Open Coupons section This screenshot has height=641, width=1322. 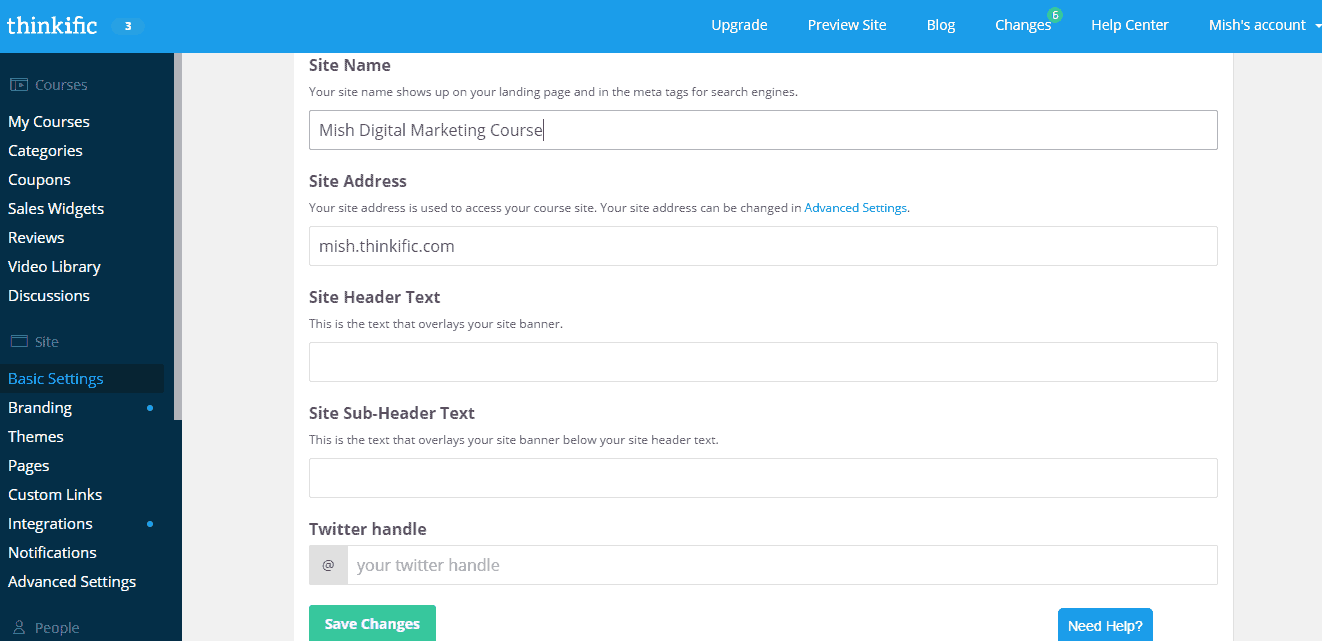pyautogui.click(x=39, y=180)
